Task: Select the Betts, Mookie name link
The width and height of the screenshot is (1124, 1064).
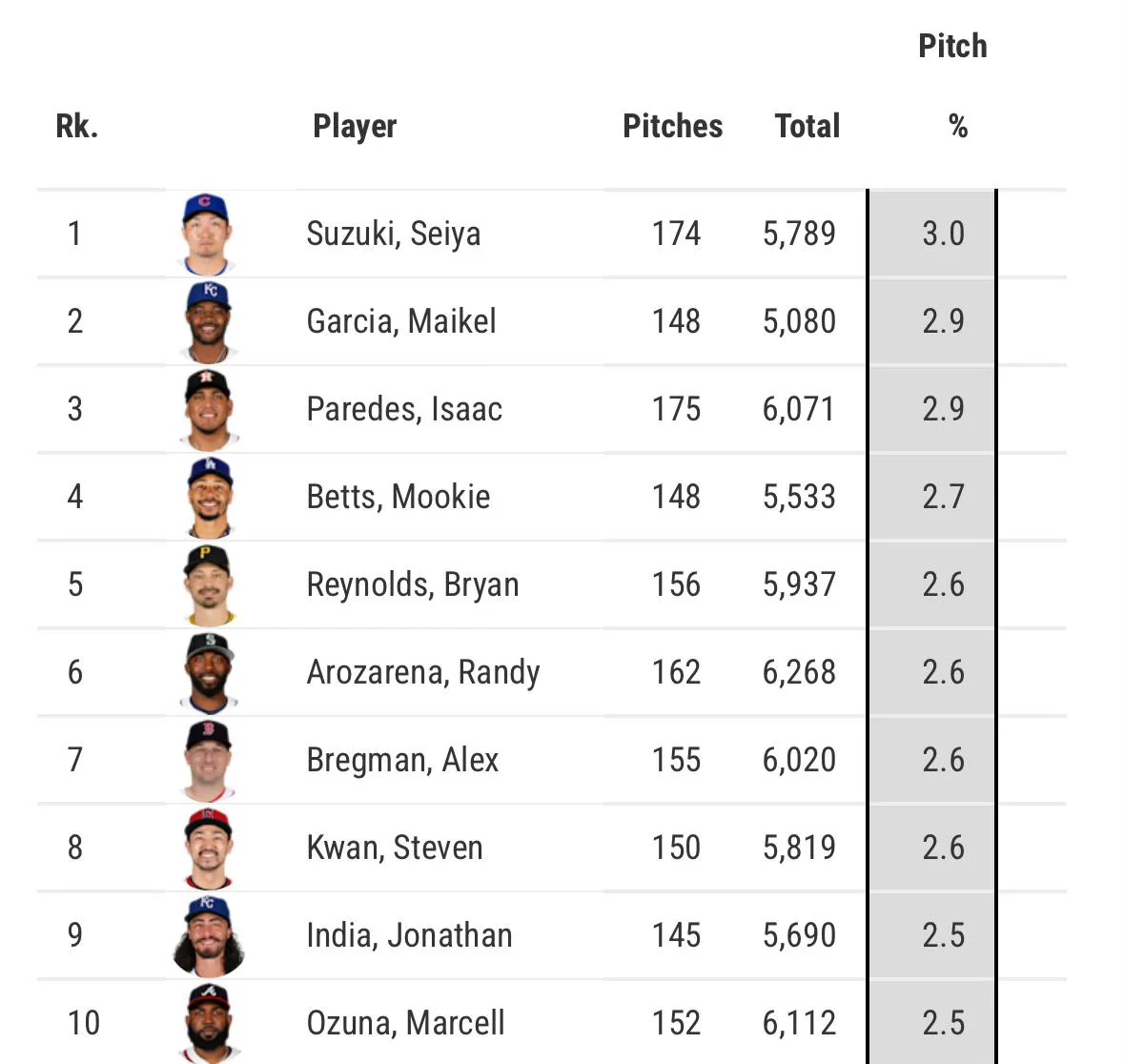Action: [398, 497]
